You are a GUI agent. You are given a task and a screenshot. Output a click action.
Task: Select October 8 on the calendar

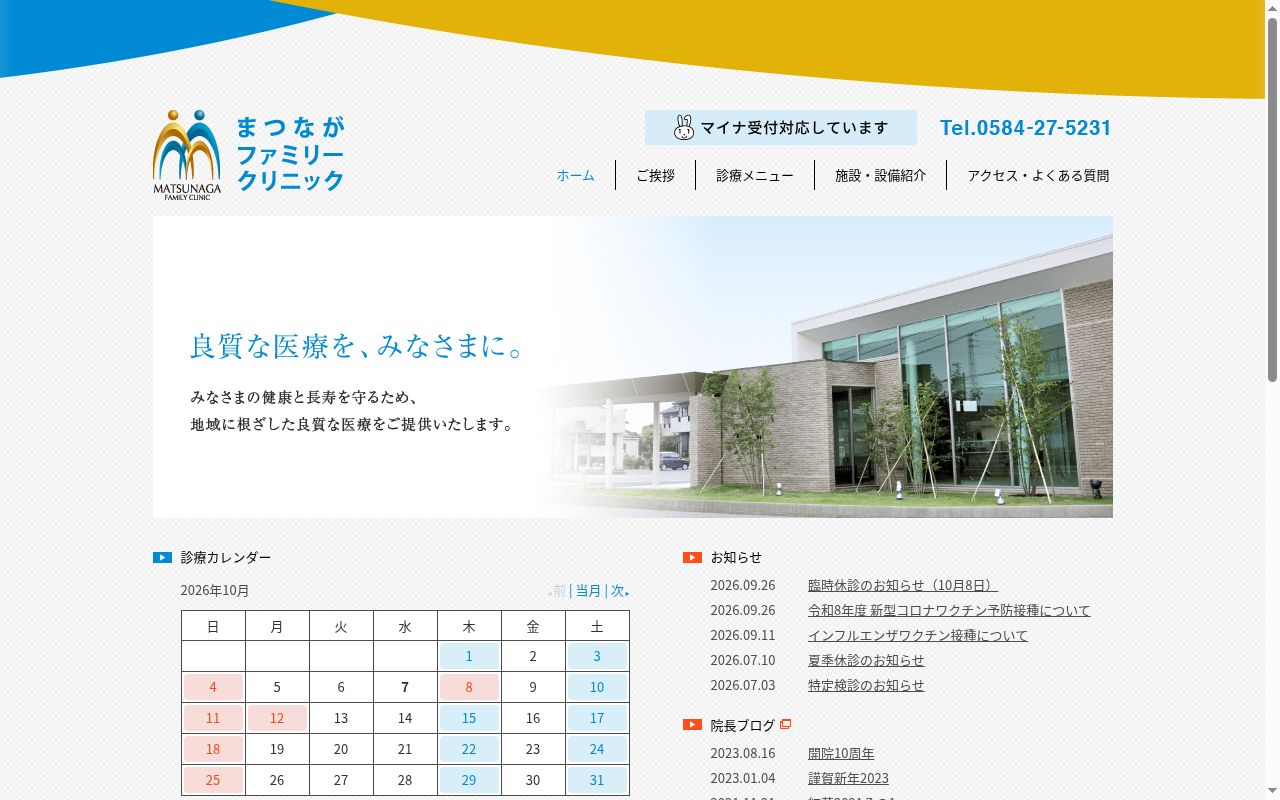[469, 687]
